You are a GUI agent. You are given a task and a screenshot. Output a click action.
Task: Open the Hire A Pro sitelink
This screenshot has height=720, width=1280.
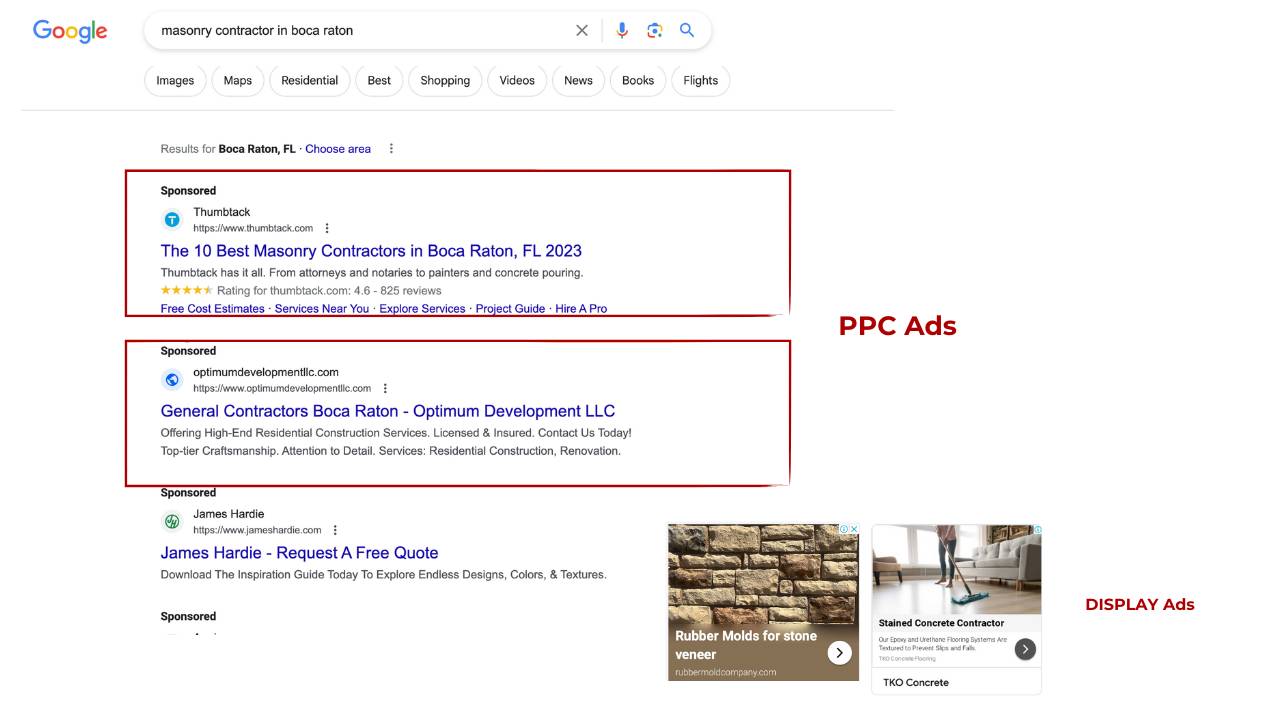coord(581,309)
